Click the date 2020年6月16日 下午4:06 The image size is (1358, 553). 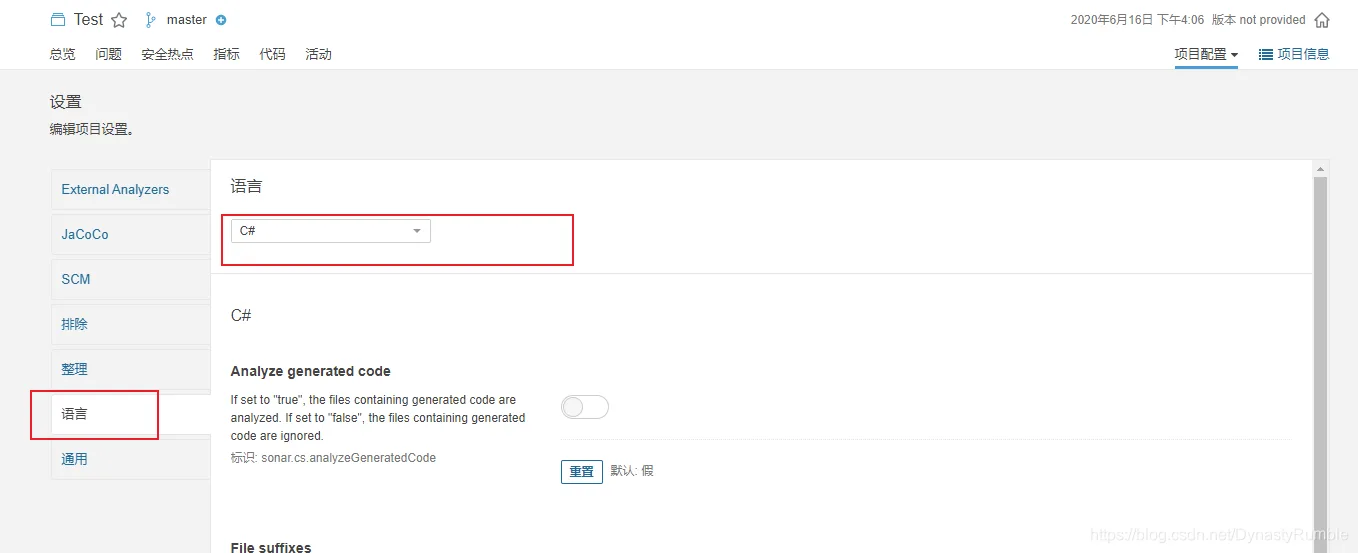pos(1137,20)
